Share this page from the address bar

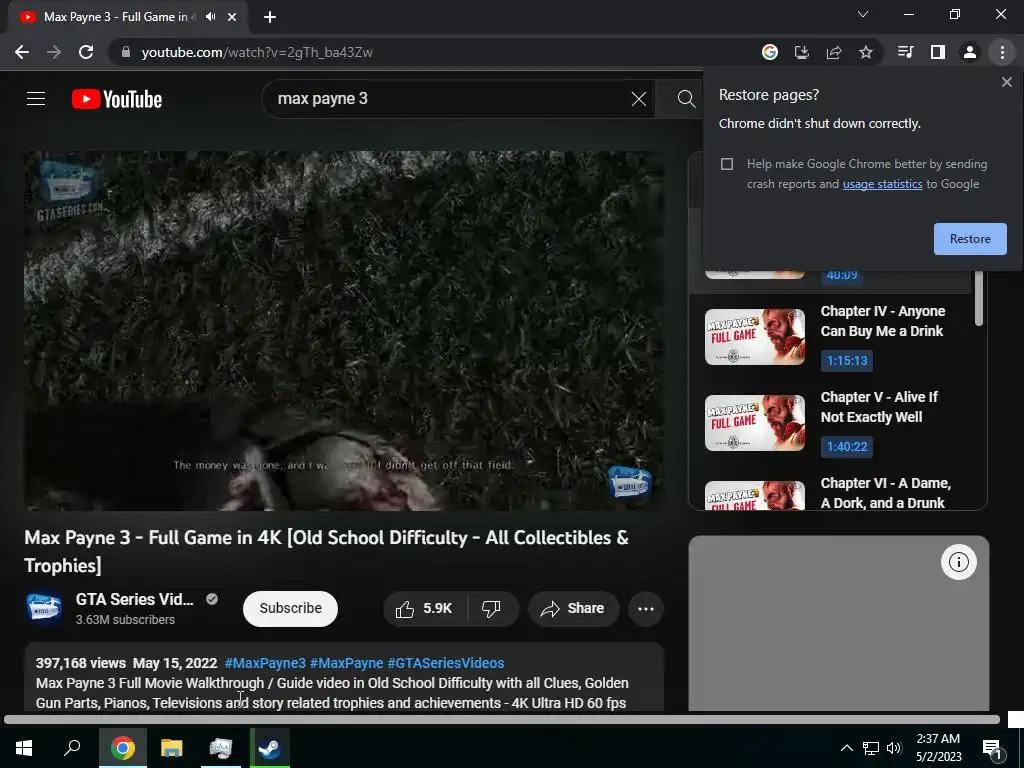click(834, 52)
